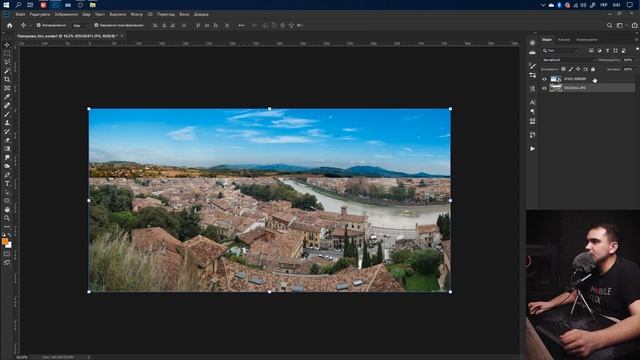
Task: Select the Healing Brush tool
Action: click(x=7, y=105)
